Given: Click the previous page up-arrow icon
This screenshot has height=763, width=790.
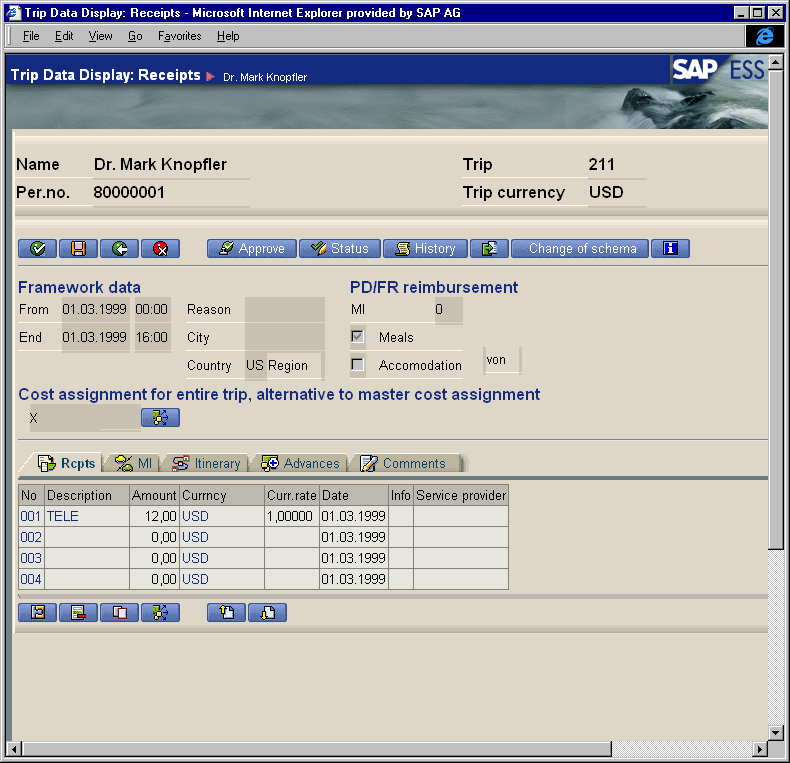Looking at the screenshot, I should (x=226, y=613).
